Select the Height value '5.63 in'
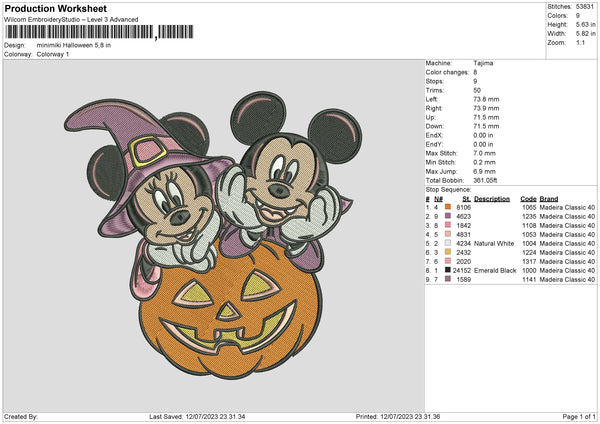 click(x=585, y=24)
